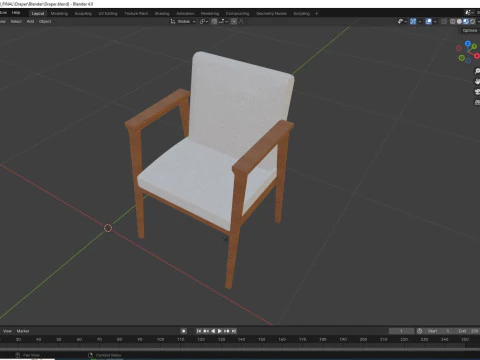Switch to the Scripting workspace tab
480x360 pixels.
coord(302,14)
